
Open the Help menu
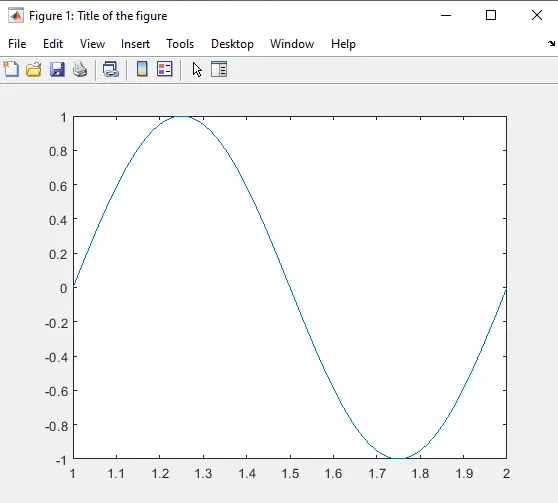pyautogui.click(x=343, y=44)
